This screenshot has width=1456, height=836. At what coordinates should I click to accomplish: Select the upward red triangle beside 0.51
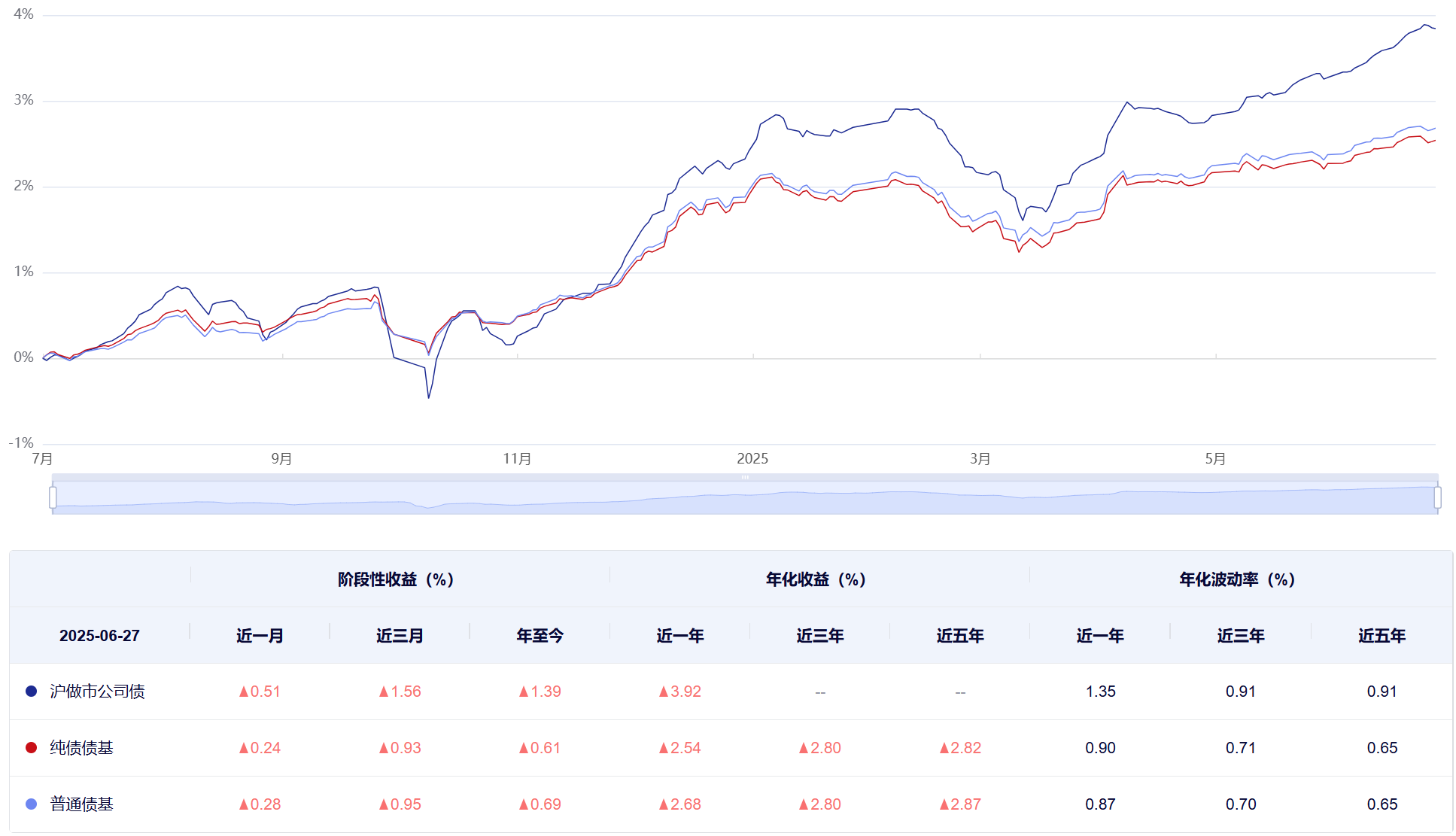pos(244,691)
